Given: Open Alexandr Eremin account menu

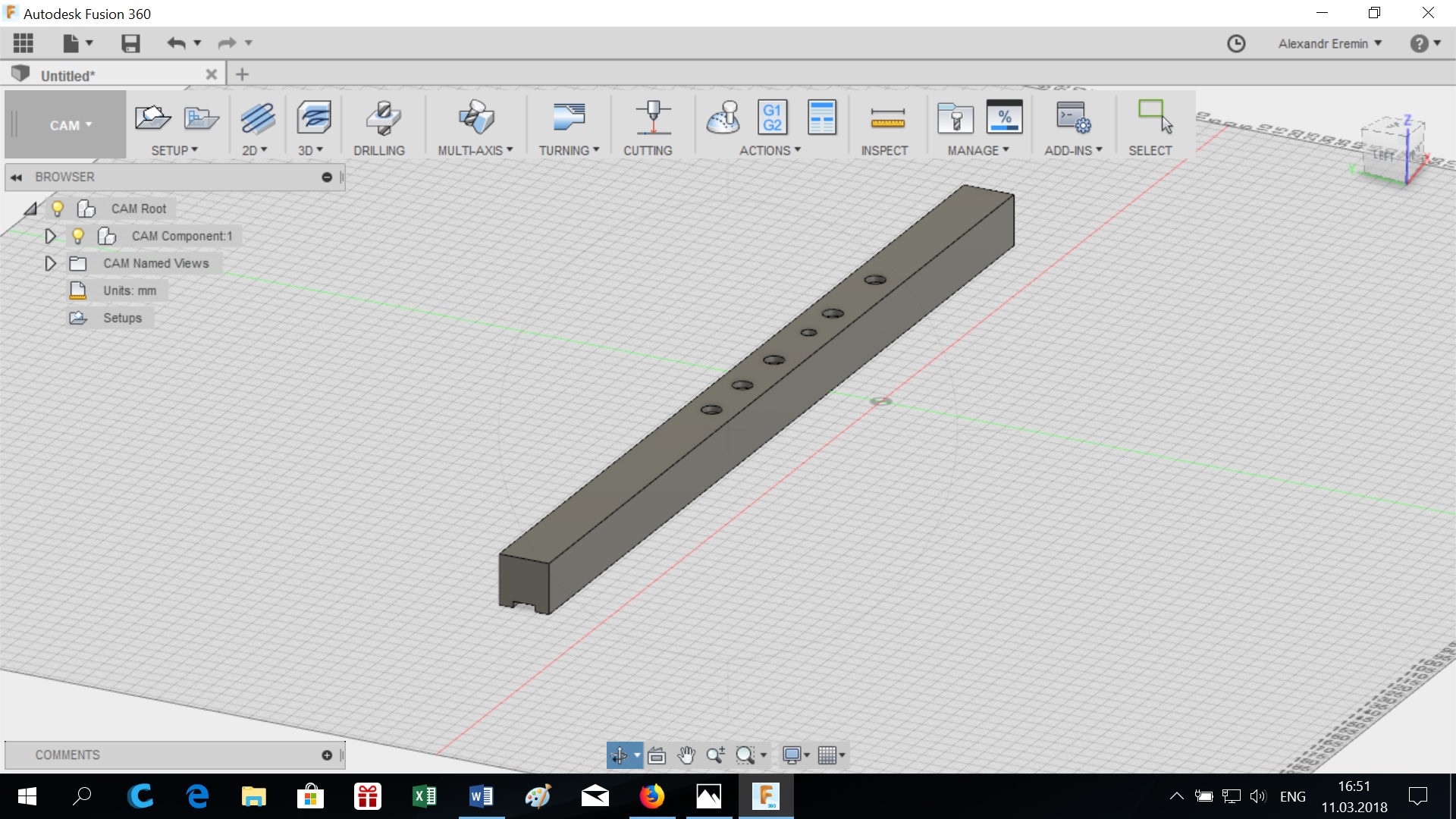Looking at the screenshot, I should [1329, 43].
